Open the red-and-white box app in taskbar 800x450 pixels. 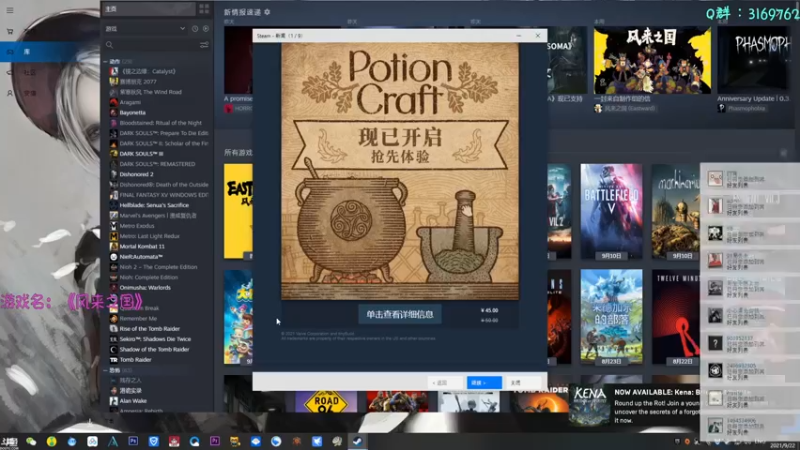click(x=174, y=441)
